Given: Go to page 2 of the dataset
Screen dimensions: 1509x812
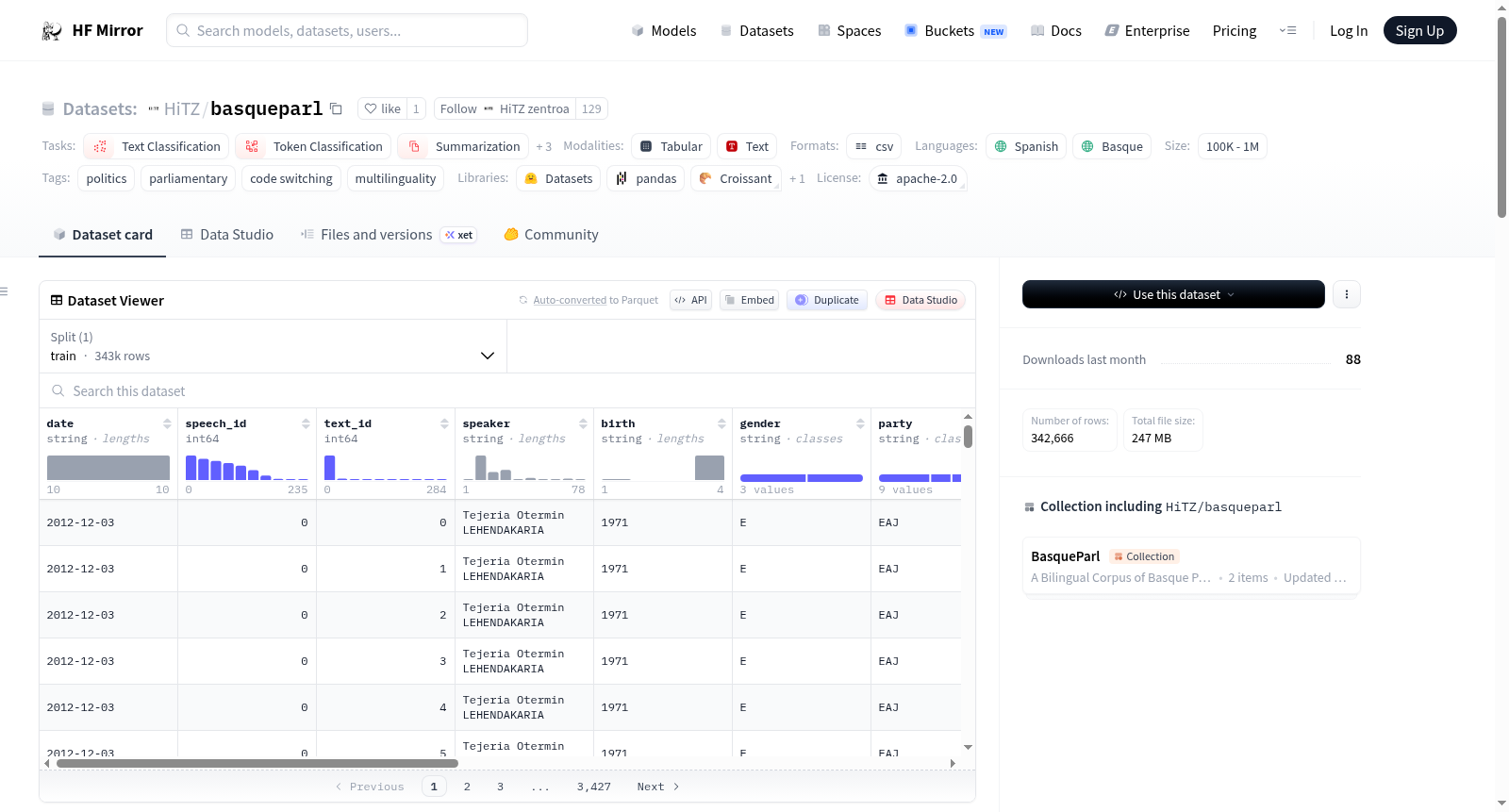Looking at the screenshot, I should click(x=467, y=787).
